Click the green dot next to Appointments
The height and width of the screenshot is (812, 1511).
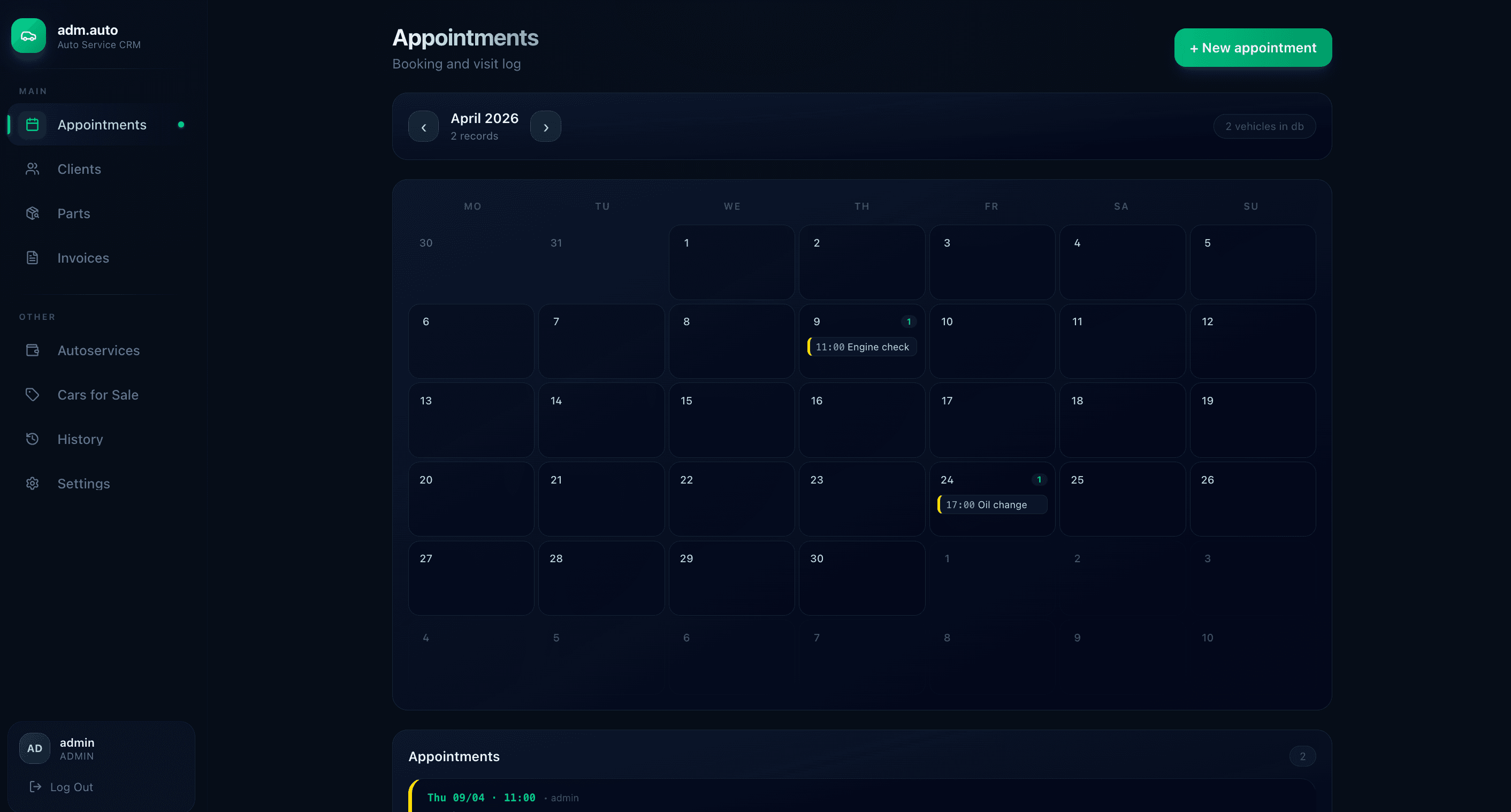[x=181, y=124]
